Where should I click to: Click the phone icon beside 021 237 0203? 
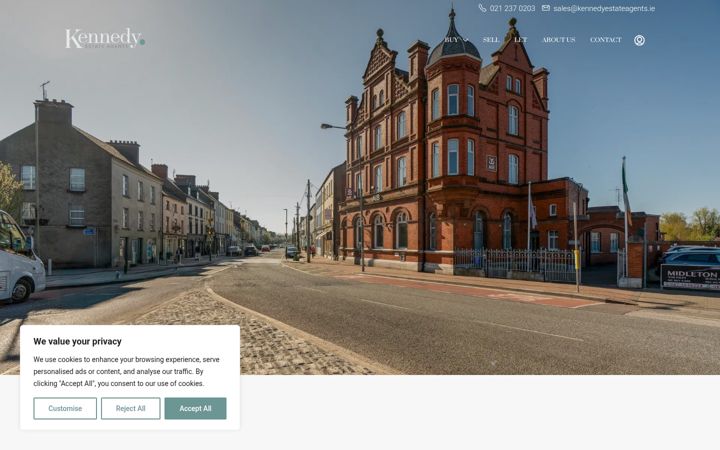482,8
